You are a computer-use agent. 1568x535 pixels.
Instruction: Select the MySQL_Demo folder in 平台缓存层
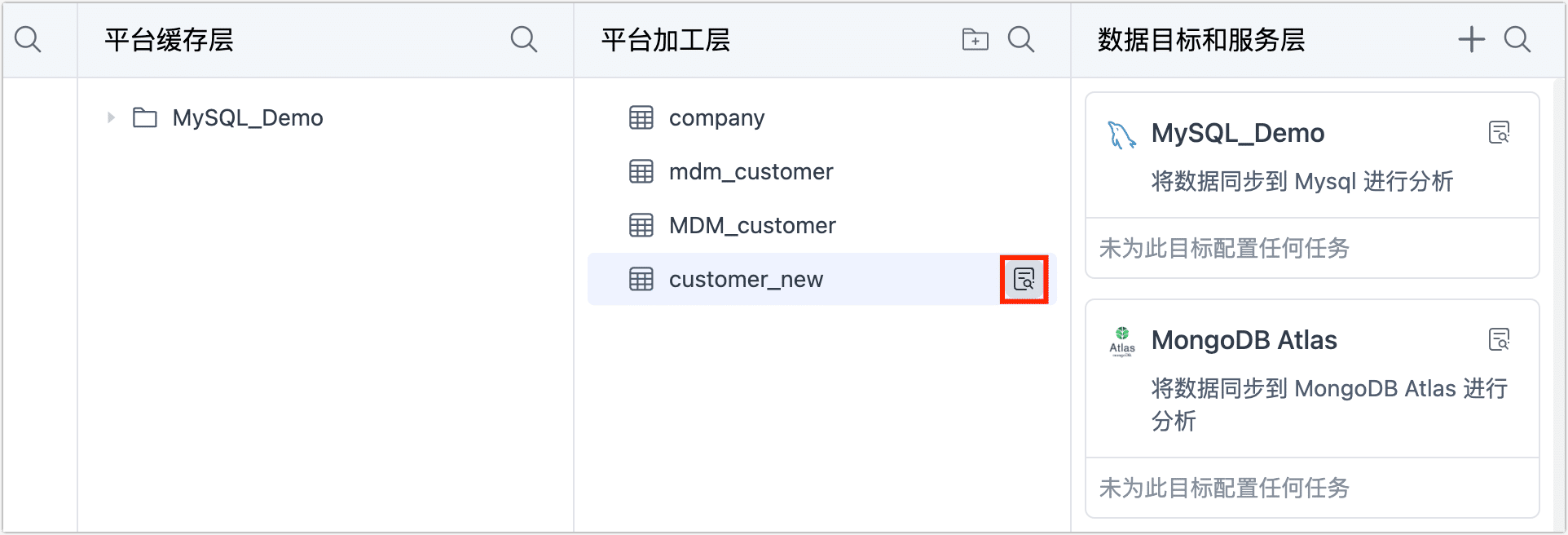pos(247,117)
